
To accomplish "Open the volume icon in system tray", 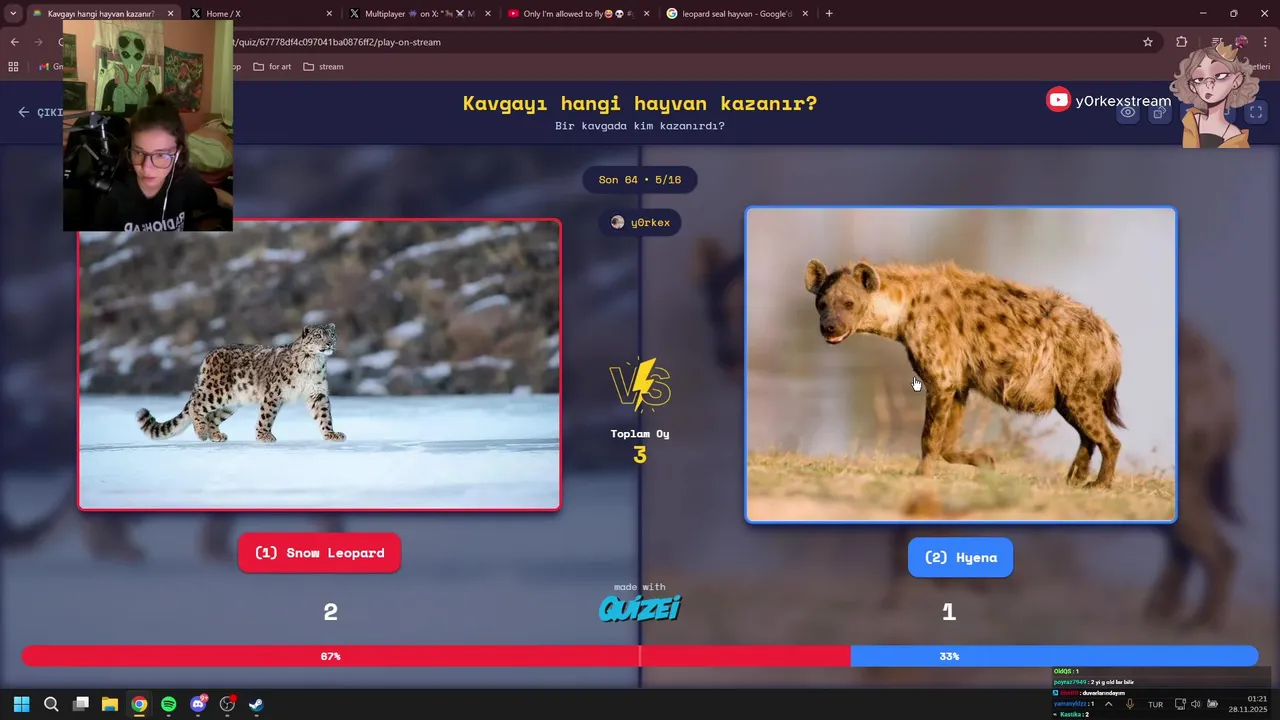I will pyautogui.click(x=1196, y=704).
